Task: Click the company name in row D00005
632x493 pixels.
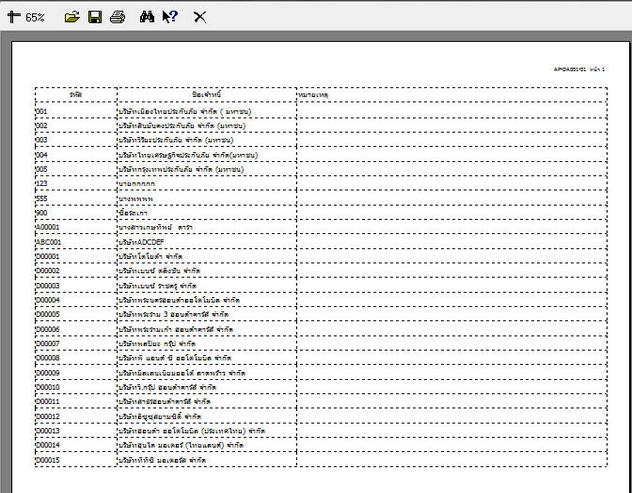Action: pyautogui.click(x=174, y=314)
